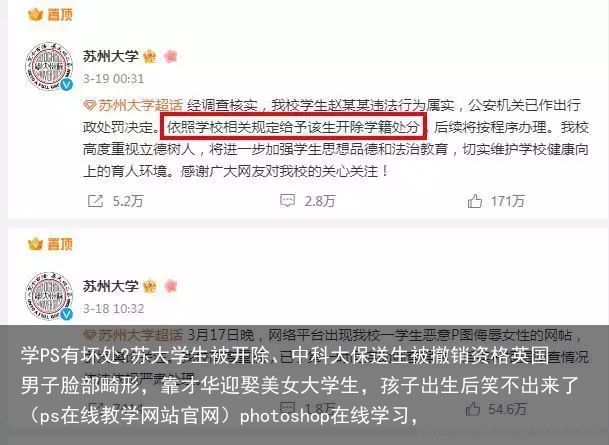Open the 苏州大学超话 topic link in second post
Viewport: 609px width, 445px height.
pyautogui.click(x=133, y=335)
